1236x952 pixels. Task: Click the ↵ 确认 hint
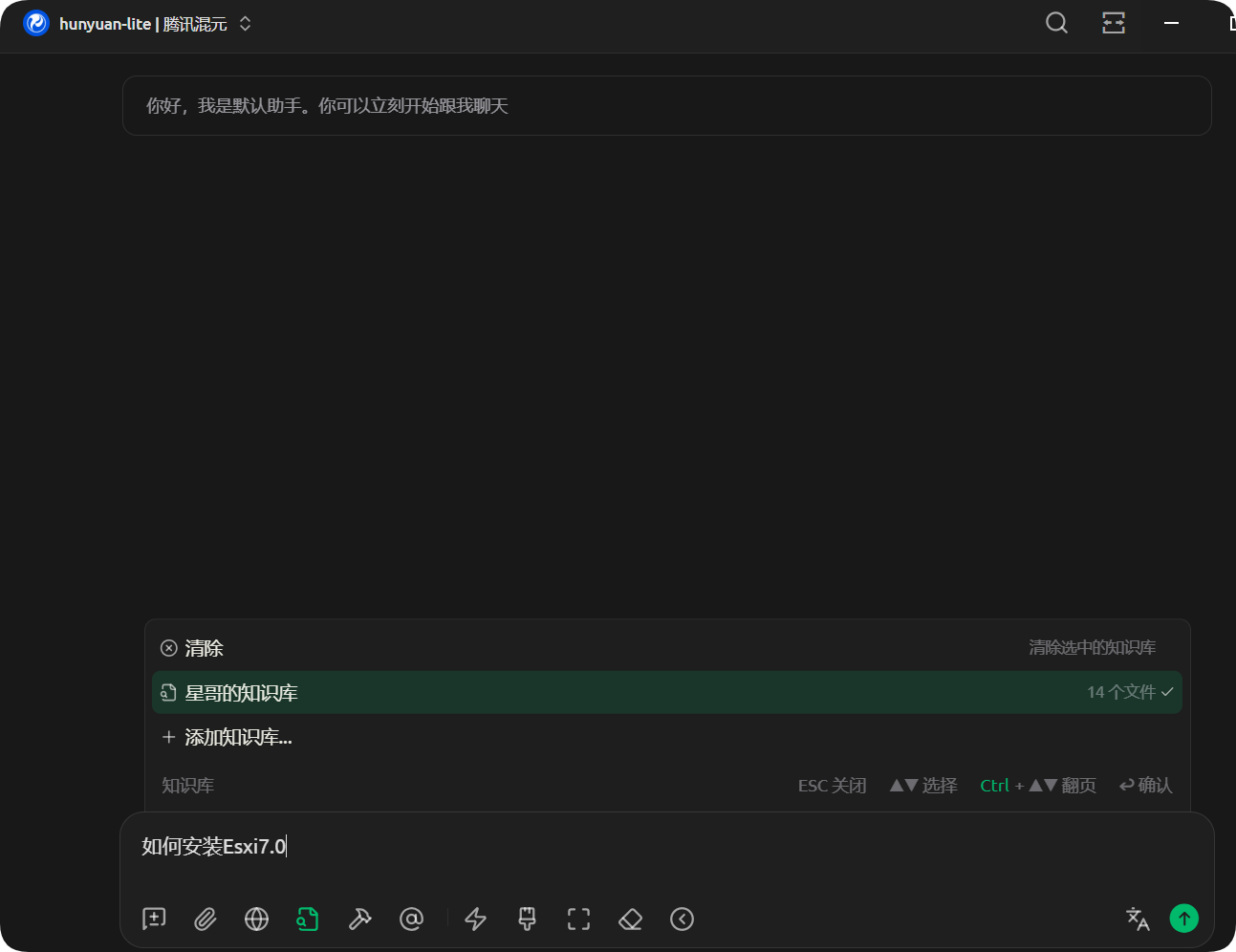pyautogui.click(x=1145, y=786)
